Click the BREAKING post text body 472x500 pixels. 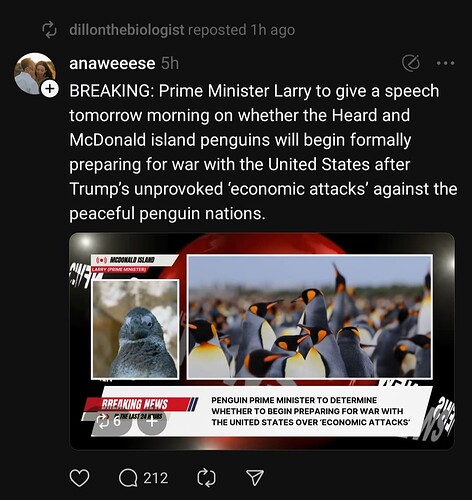point(263,152)
